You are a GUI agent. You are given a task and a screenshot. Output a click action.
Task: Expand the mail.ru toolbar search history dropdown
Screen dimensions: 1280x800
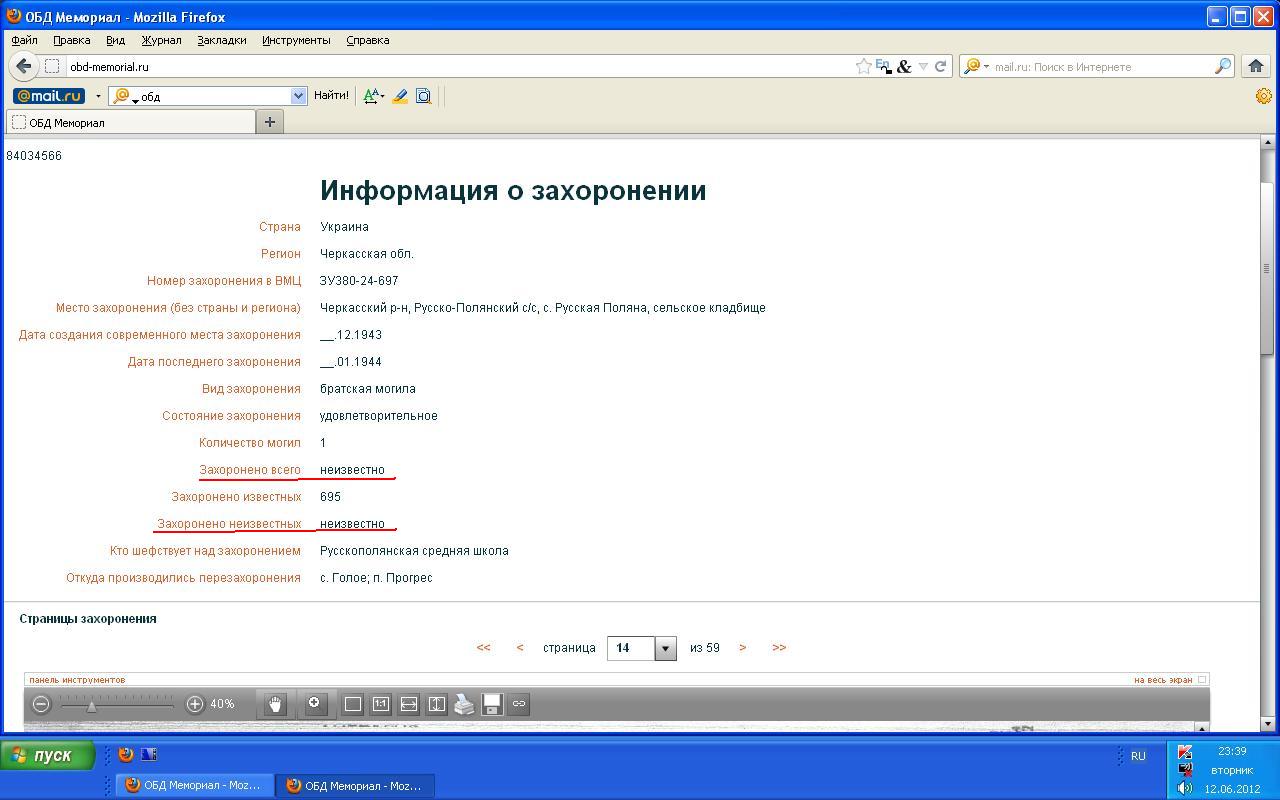tap(298, 96)
